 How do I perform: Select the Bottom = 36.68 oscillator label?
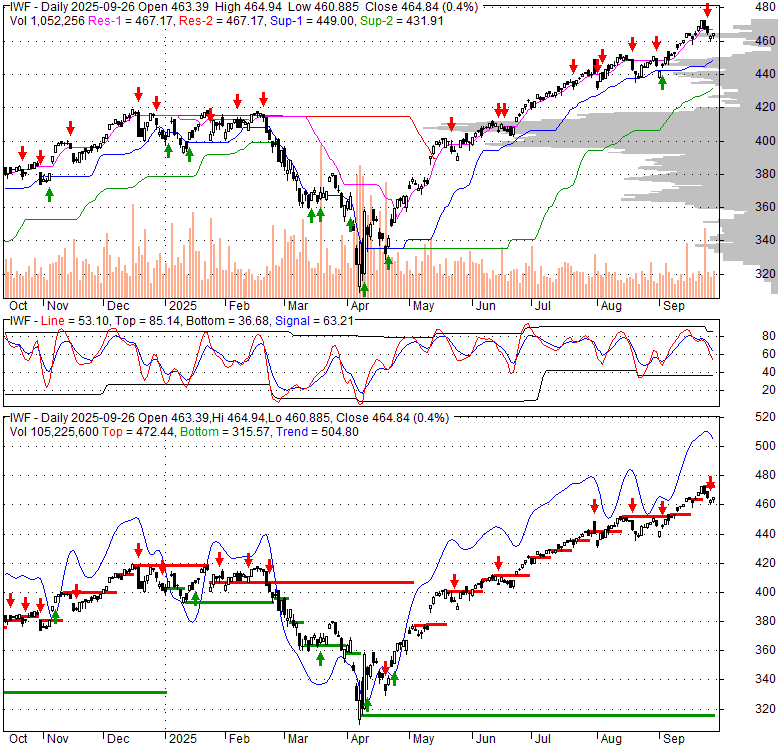(227, 321)
